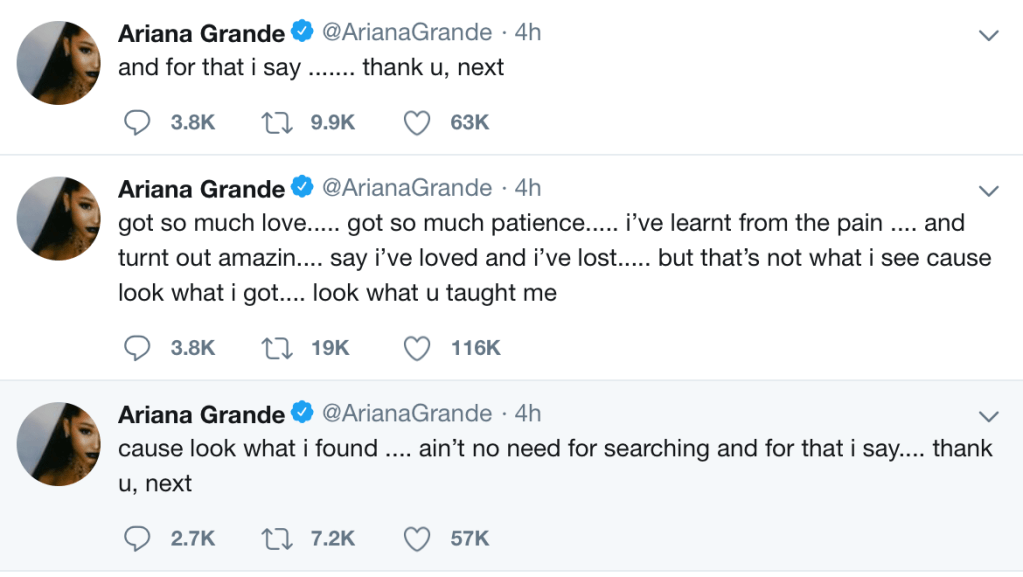Open the @ArianaGrande handle on the second tweet
Screen dimensions: 1023x577
point(406,188)
